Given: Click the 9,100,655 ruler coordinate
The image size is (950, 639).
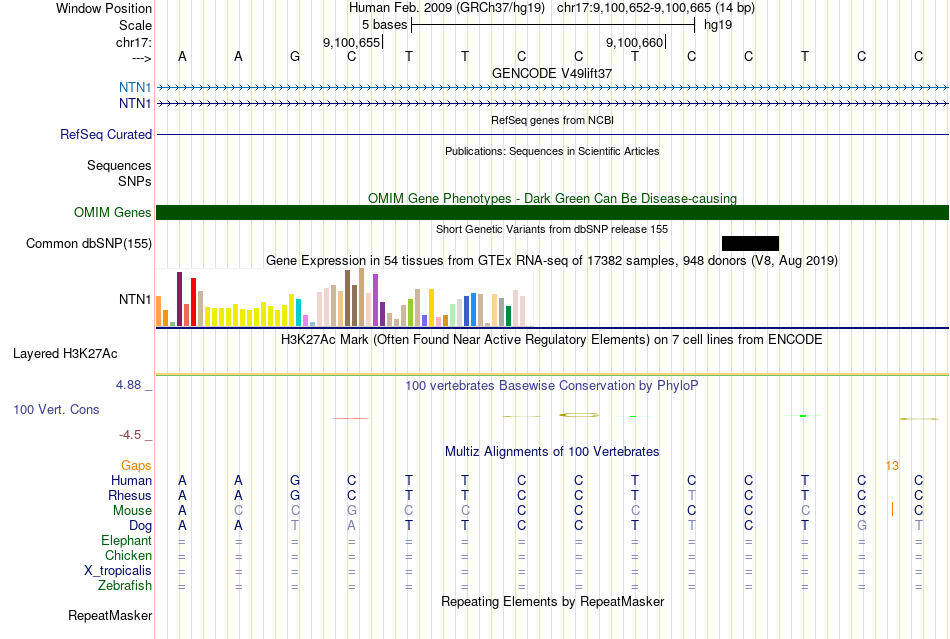Looking at the screenshot, I should click(x=351, y=42).
